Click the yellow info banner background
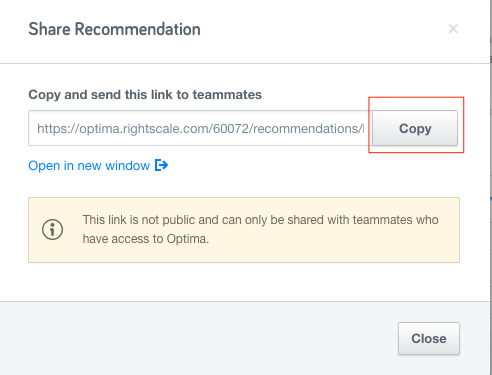 (x=244, y=230)
